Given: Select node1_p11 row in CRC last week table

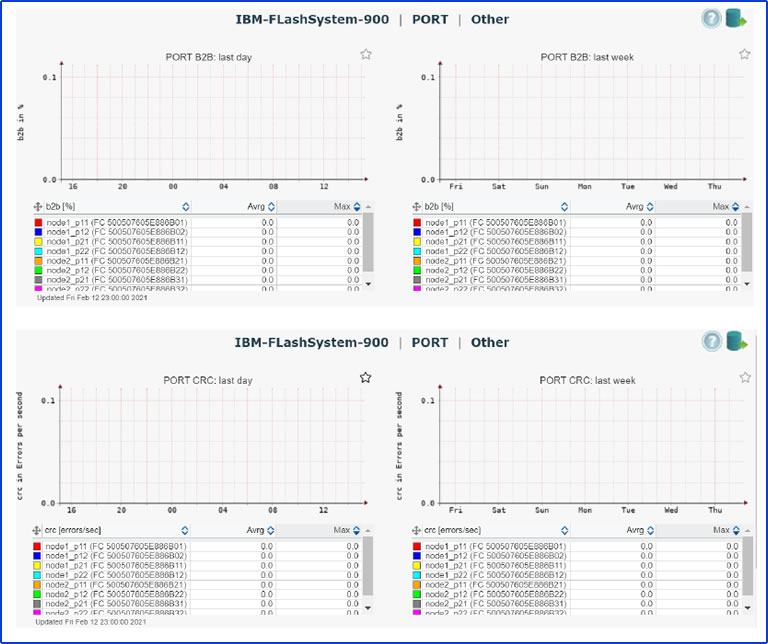Looking at the screenshot, I should (x=577, y=546).
